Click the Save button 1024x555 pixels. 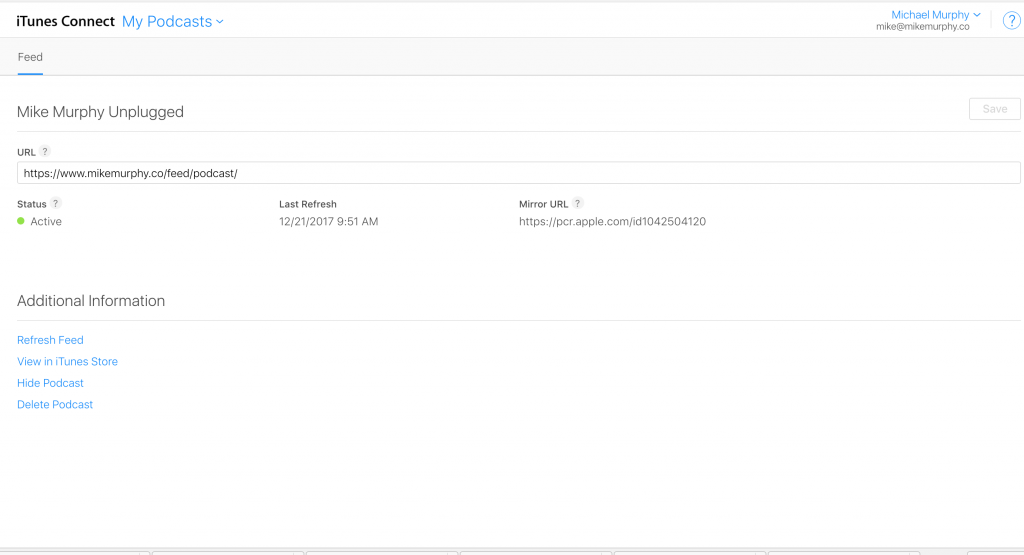995,109
